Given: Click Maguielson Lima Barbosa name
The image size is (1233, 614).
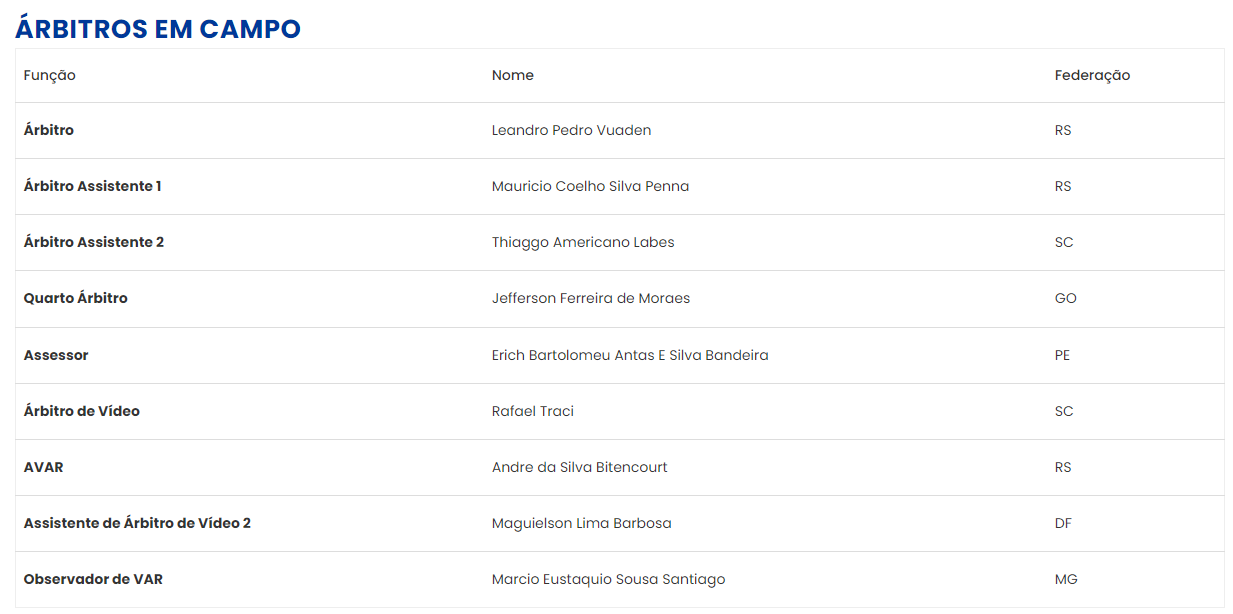Looking at the screenshot, I should 582,524.
